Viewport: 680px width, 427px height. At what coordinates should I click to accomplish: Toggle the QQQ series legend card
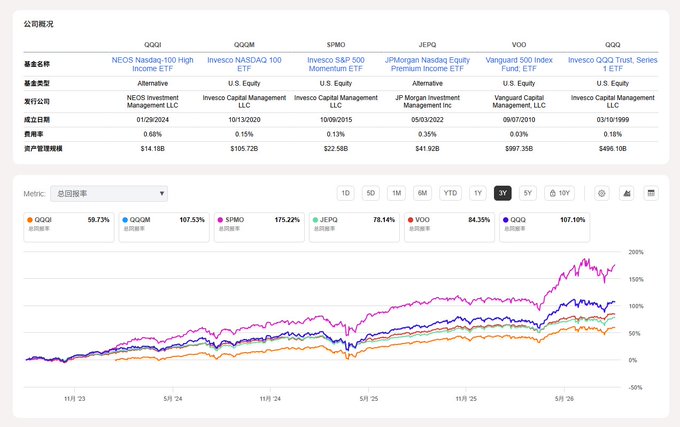(x=545, y=227)
